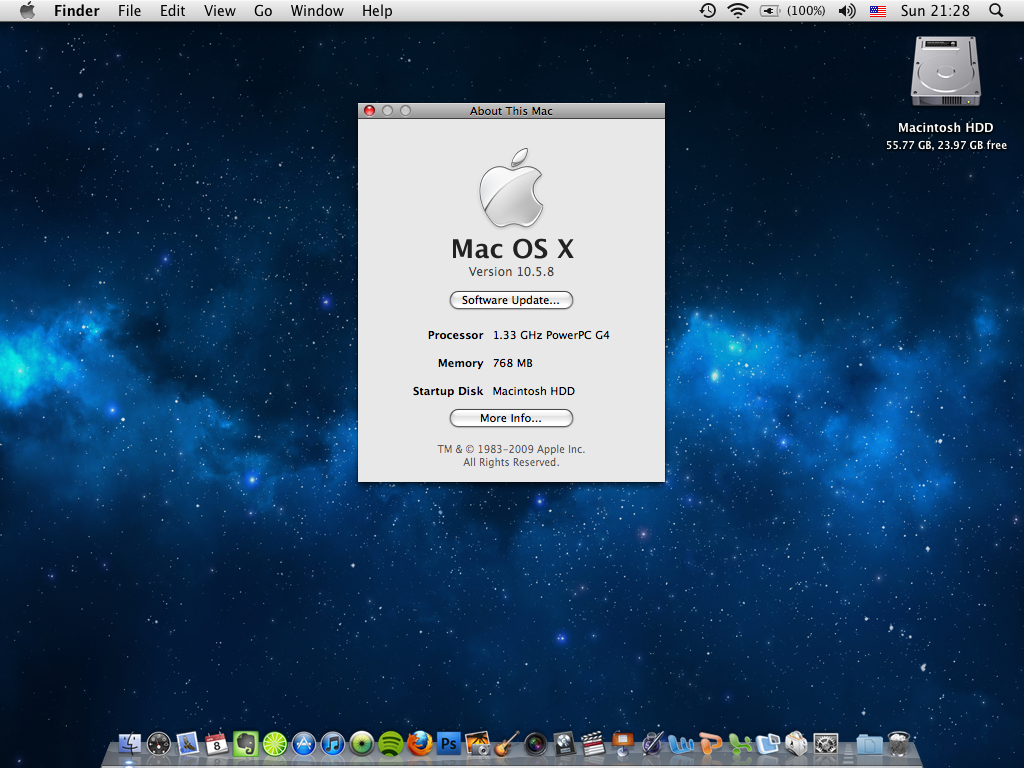Open iPhoto from the Dock
1024x768 pixels.
477,743
